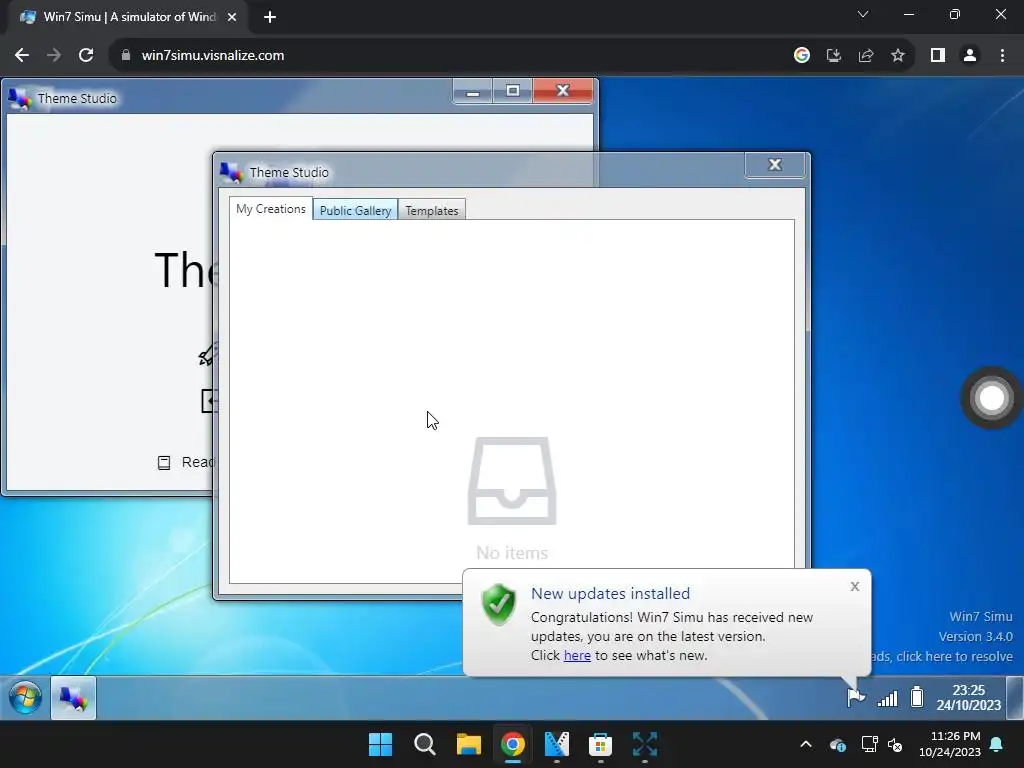Image resolution: width=1024 pixels, height=768 pixels.
Task: Follow the 'here' link in update notification
Action: tap(577, 655)
